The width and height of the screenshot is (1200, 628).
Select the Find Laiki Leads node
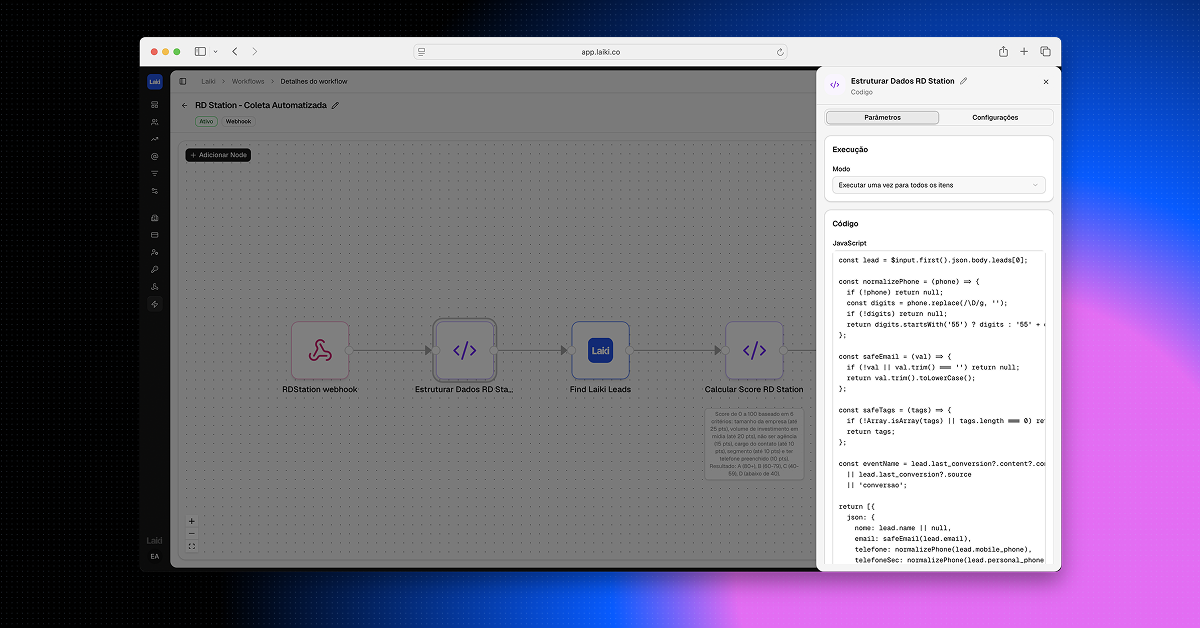coord(600,351)
